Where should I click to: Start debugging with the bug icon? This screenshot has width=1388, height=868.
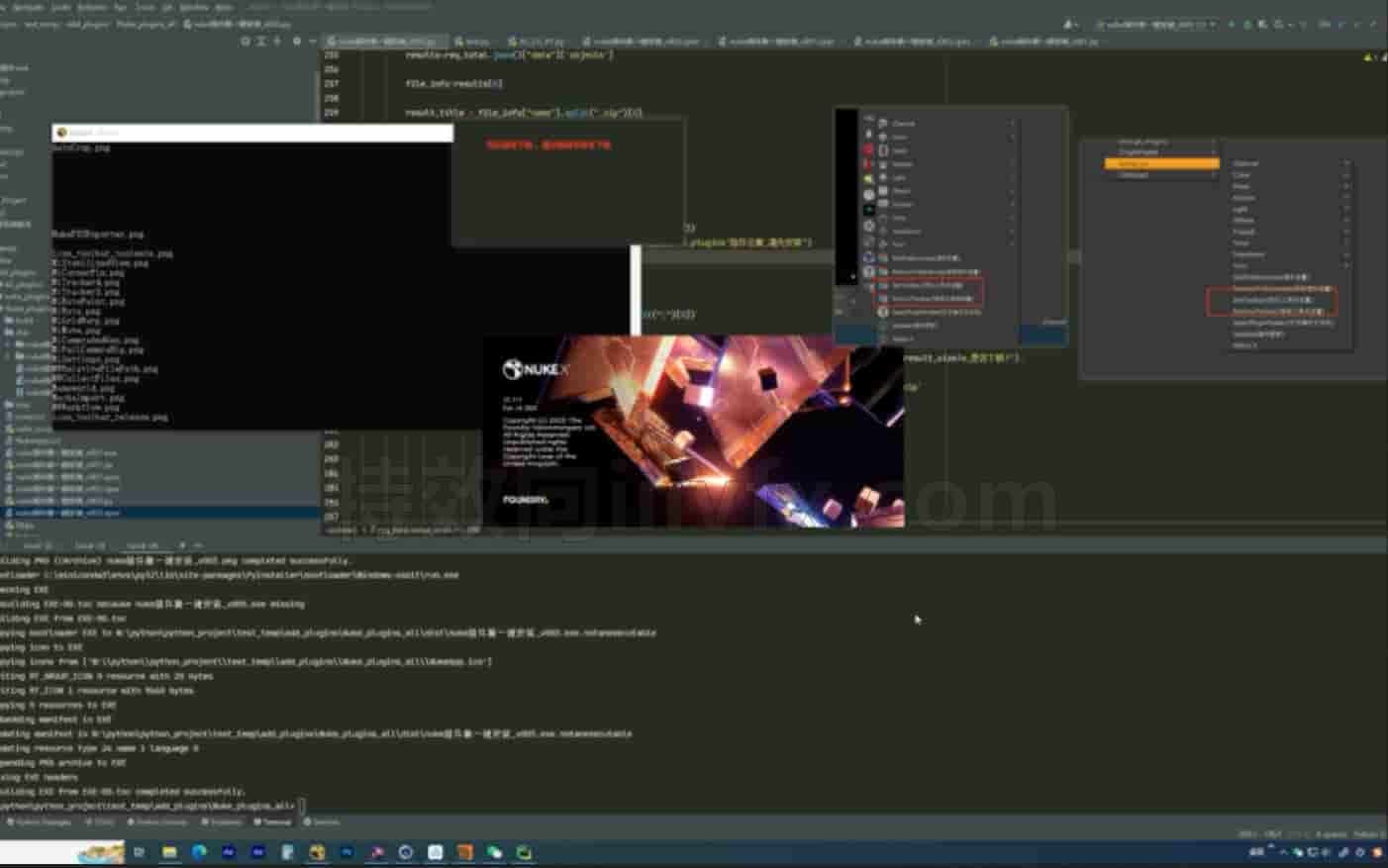point(1247,24)
